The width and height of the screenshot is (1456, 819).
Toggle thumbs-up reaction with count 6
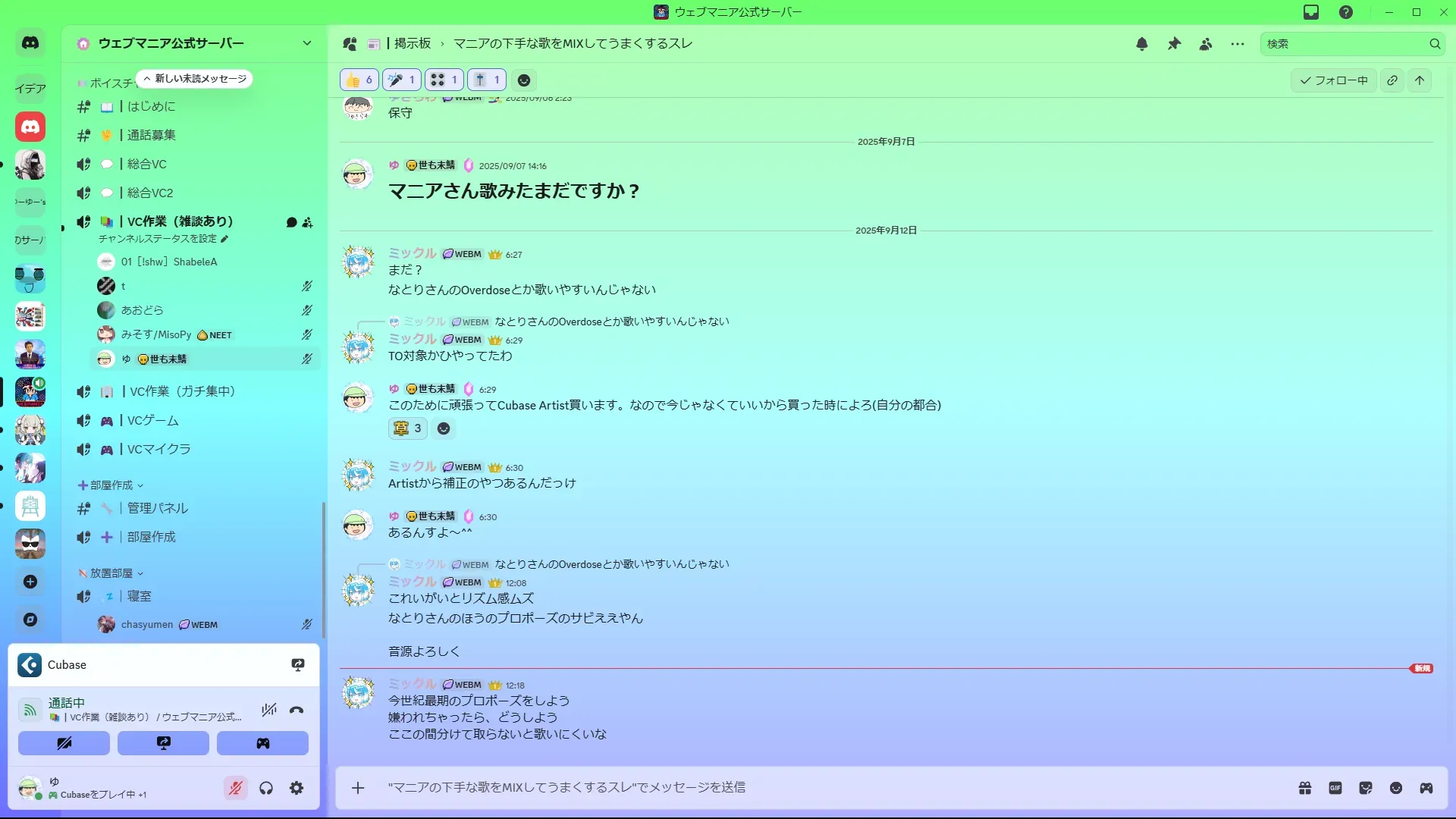coord(359,80)
